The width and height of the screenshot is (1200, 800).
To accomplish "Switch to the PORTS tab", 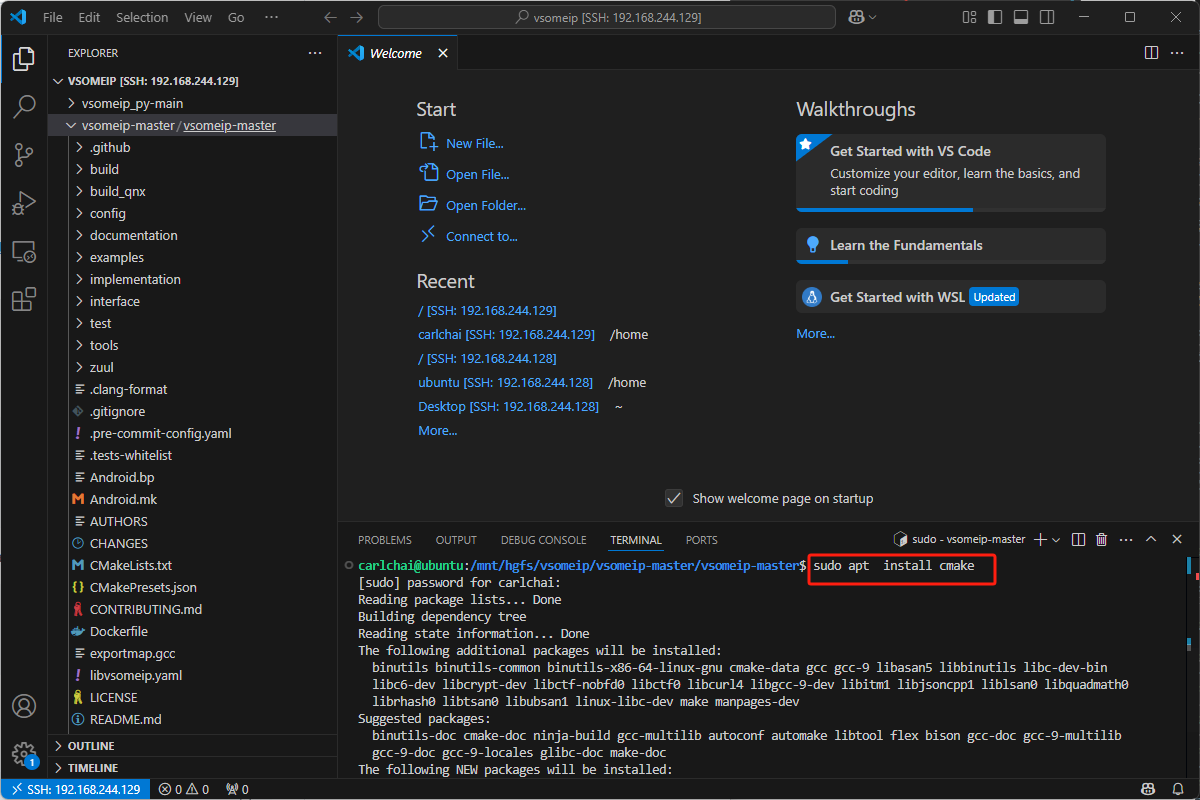I will [x=702, y=540].
